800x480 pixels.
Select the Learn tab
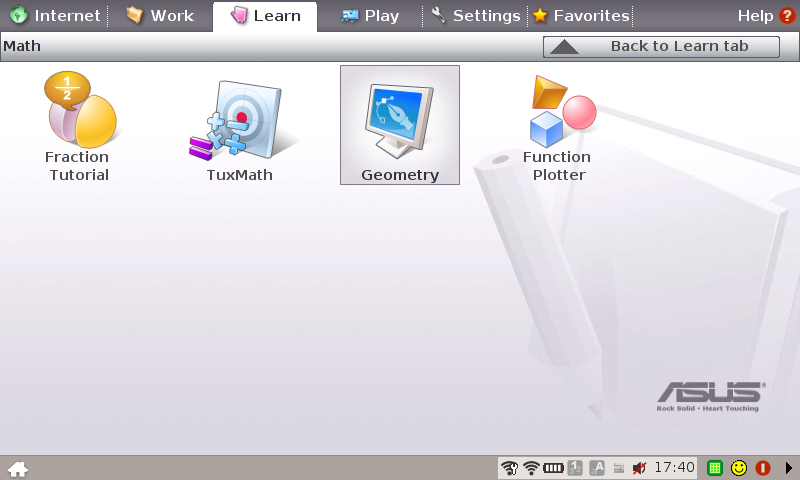pyautogui.click(x=265, y=16)
